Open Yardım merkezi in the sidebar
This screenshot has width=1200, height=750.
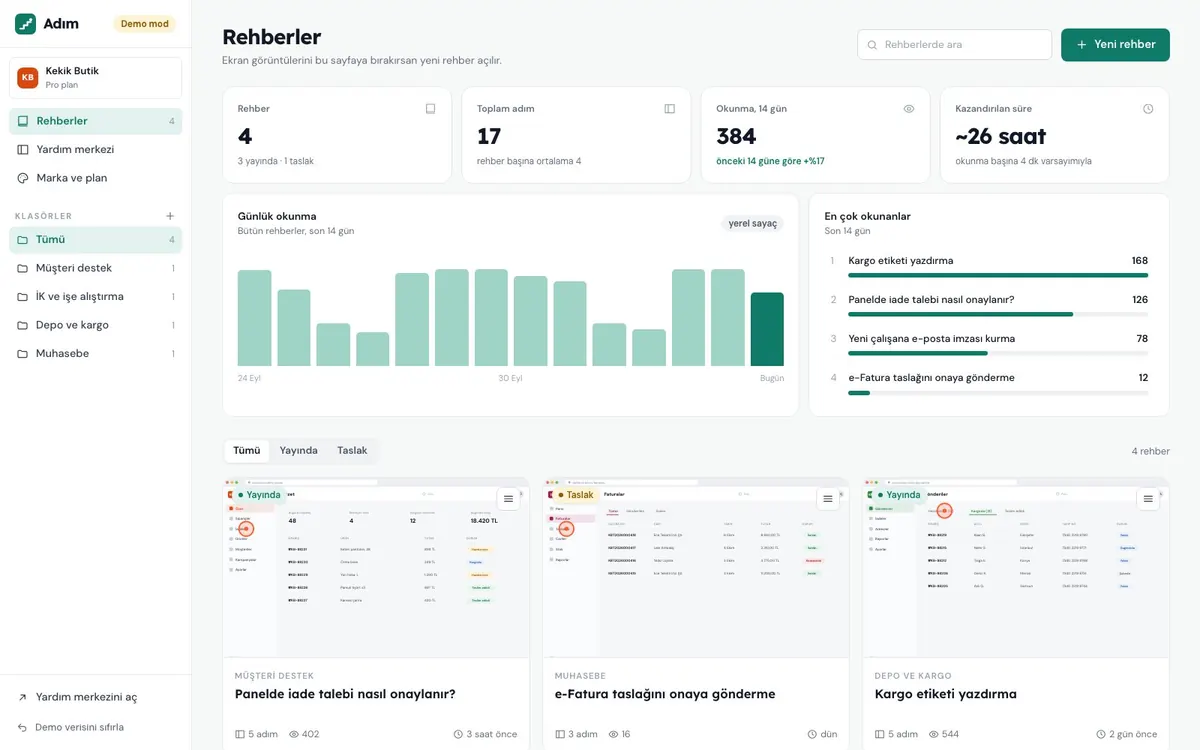[96, 150]
